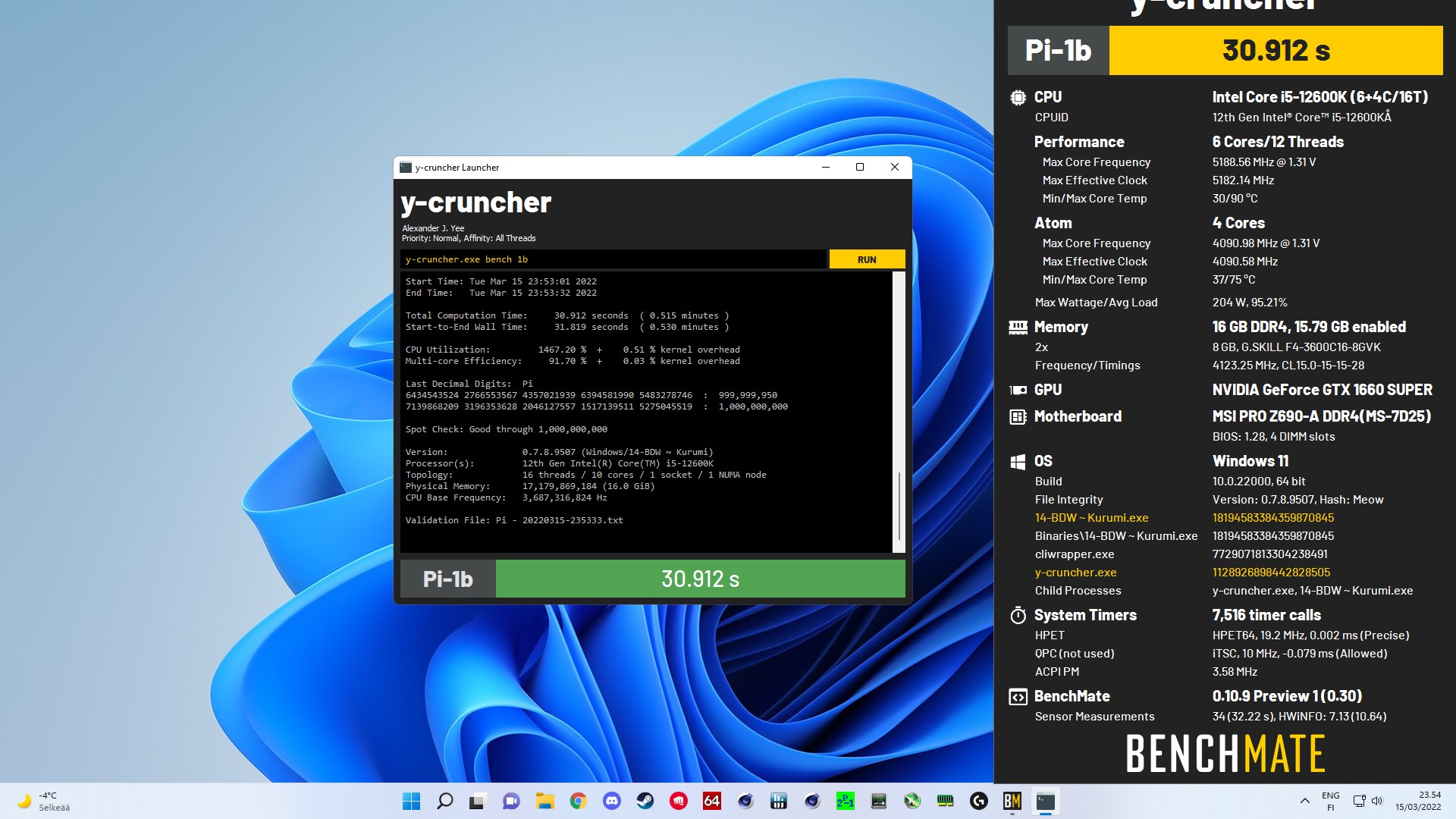Viewport: 1456px width, 819px height.
Task: Close the y-cruncher Launcher window
Action: coord(895,168)
